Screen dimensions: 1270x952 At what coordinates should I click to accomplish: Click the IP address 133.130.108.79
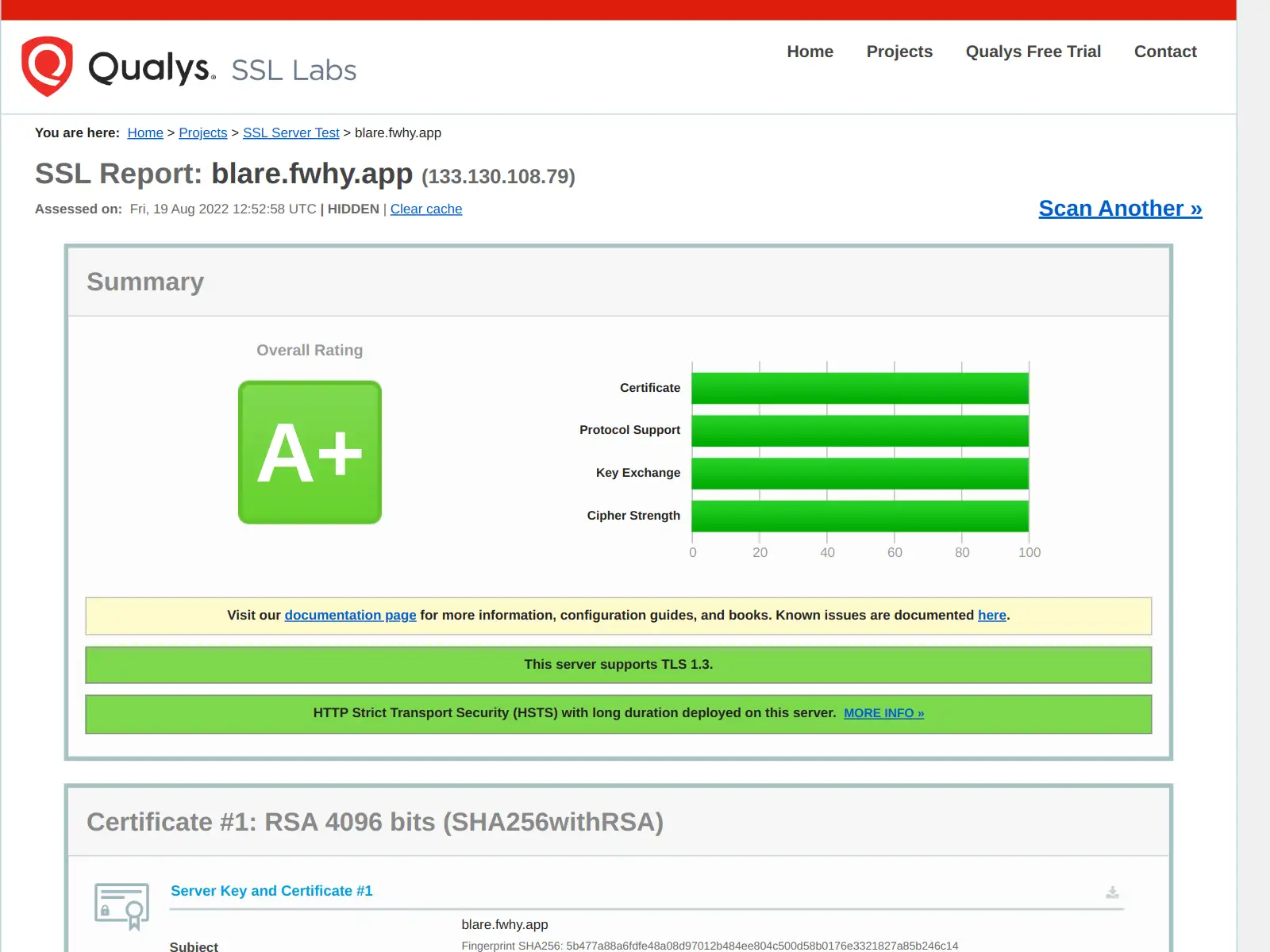click(x=498, y=176)
